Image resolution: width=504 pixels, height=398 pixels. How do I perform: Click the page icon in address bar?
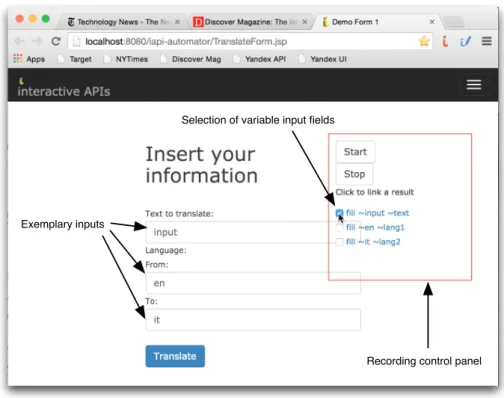(x=77, y=41)
